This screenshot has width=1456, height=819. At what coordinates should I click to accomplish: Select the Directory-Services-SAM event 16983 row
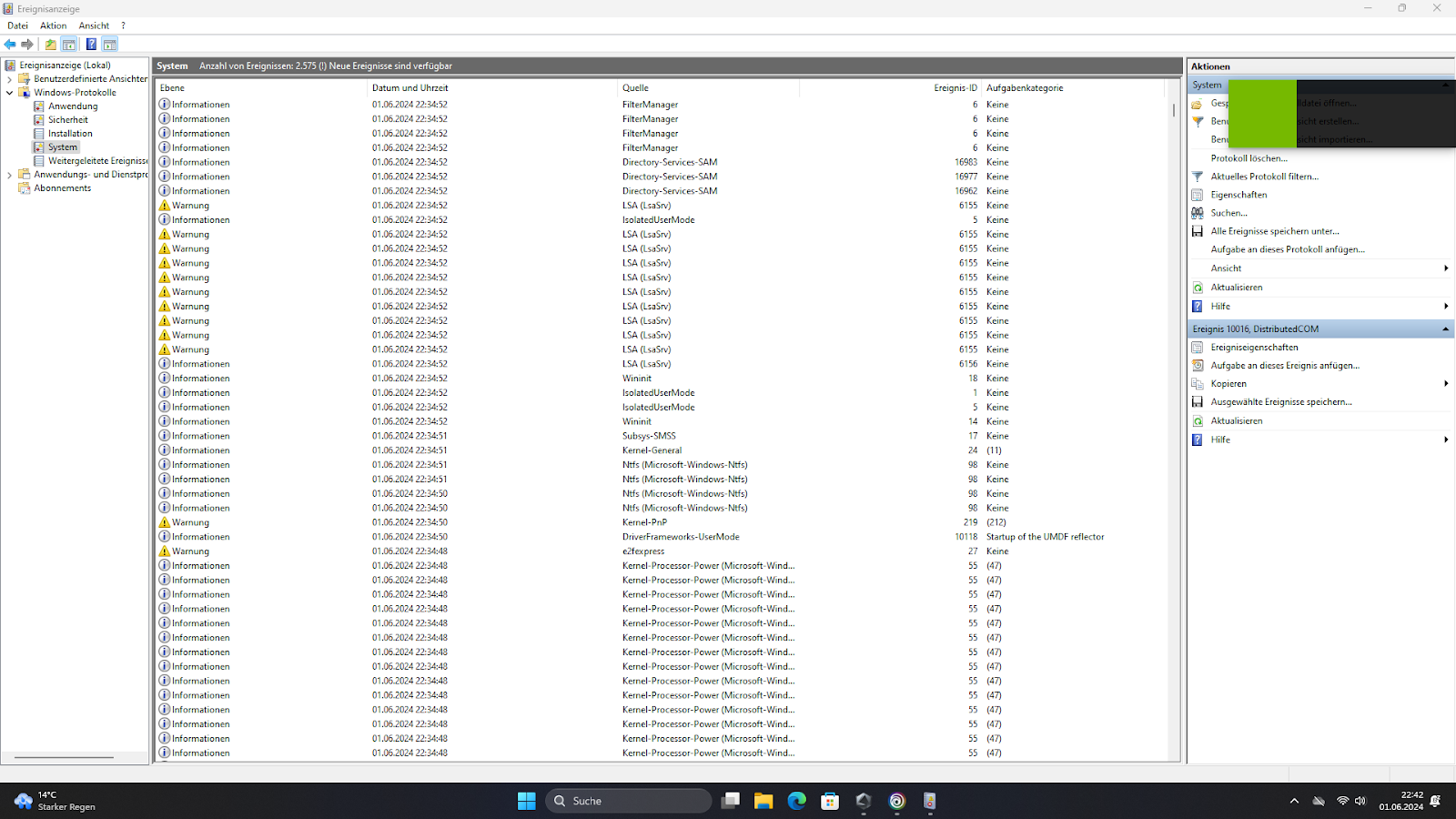click(x=662, y=162)
